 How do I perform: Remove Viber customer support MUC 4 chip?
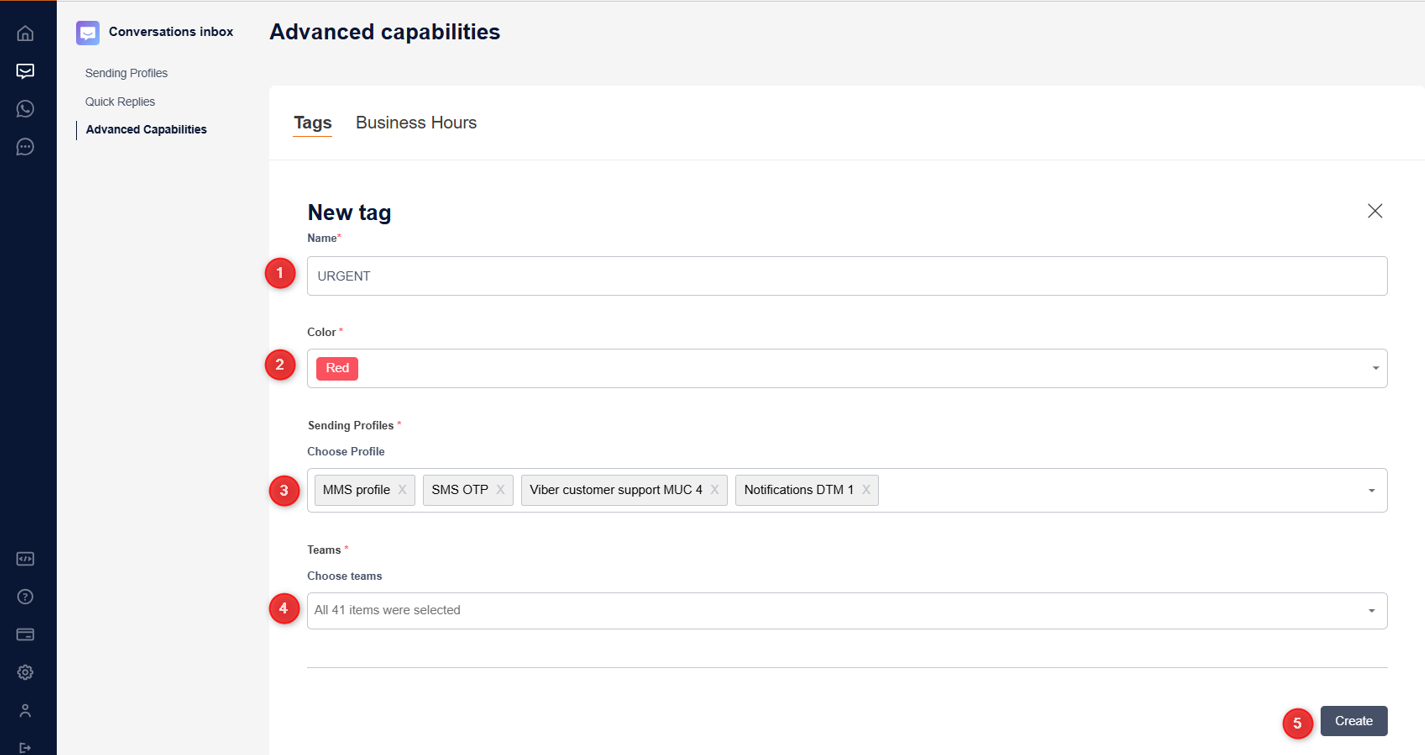coord(715,490)
